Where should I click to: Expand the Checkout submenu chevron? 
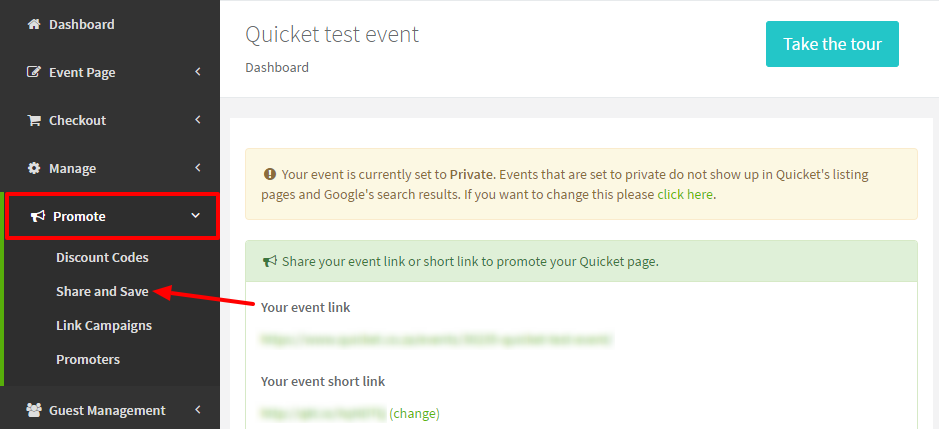pyautogui.click(x=198, y=120)
